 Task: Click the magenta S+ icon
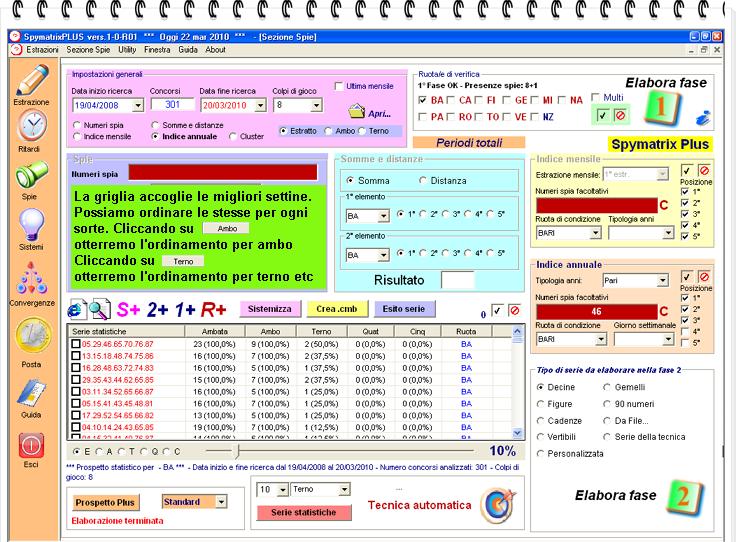[128, 309]
